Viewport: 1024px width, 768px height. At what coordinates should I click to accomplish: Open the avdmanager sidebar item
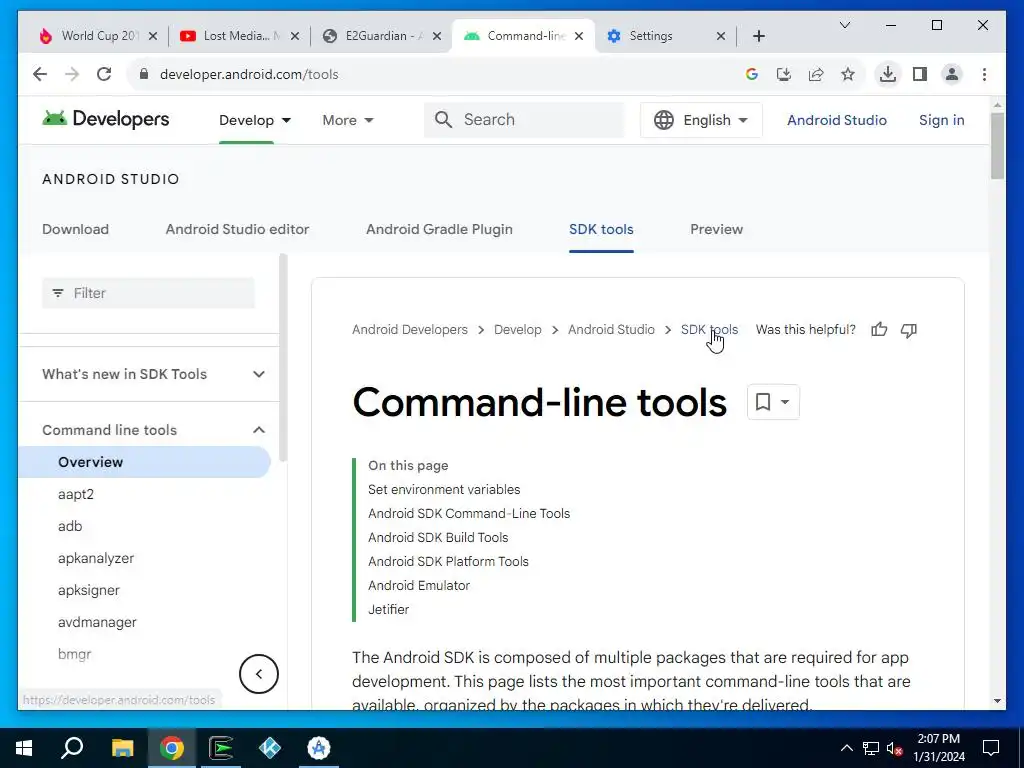click(x=97, y=622)
